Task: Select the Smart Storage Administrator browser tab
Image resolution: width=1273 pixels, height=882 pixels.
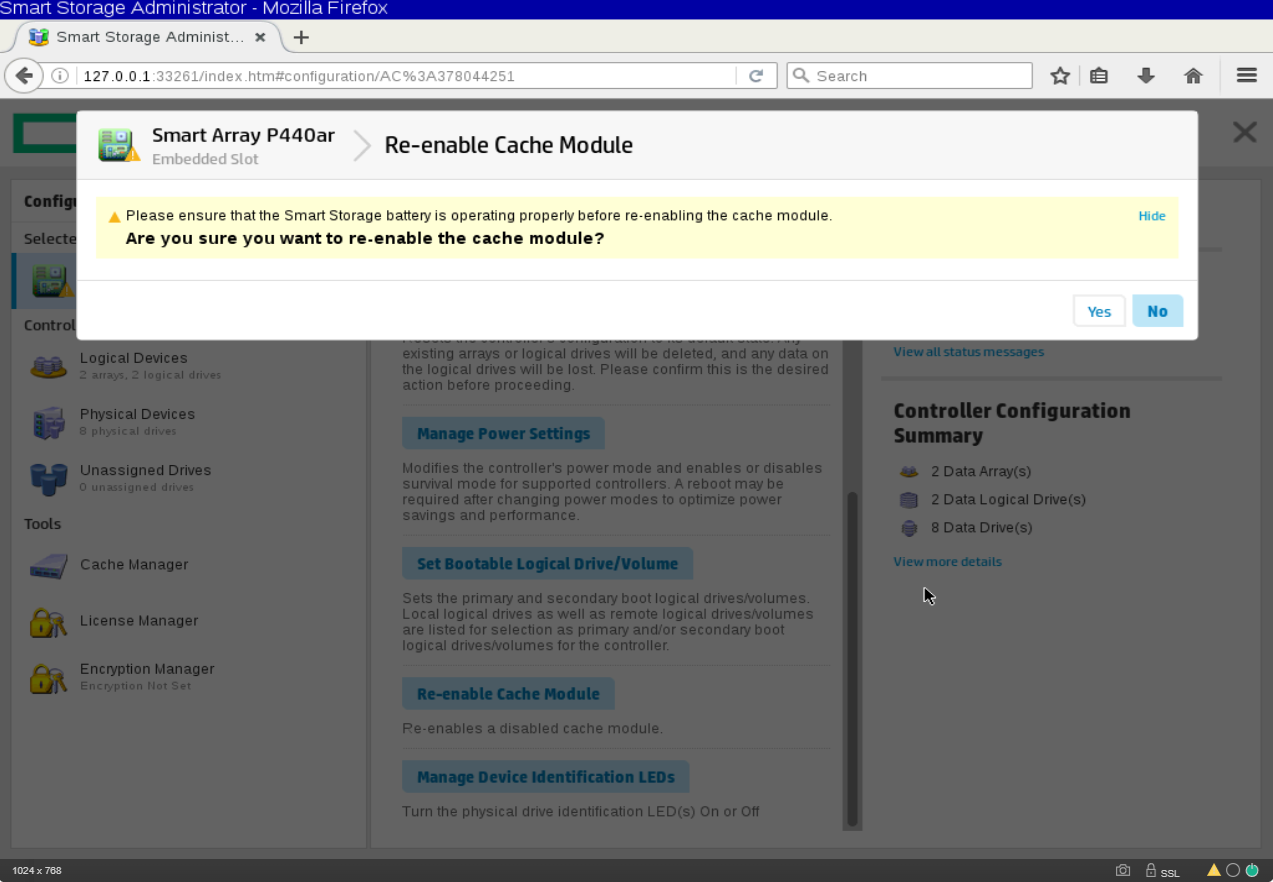Action: (x=147, y=37)
